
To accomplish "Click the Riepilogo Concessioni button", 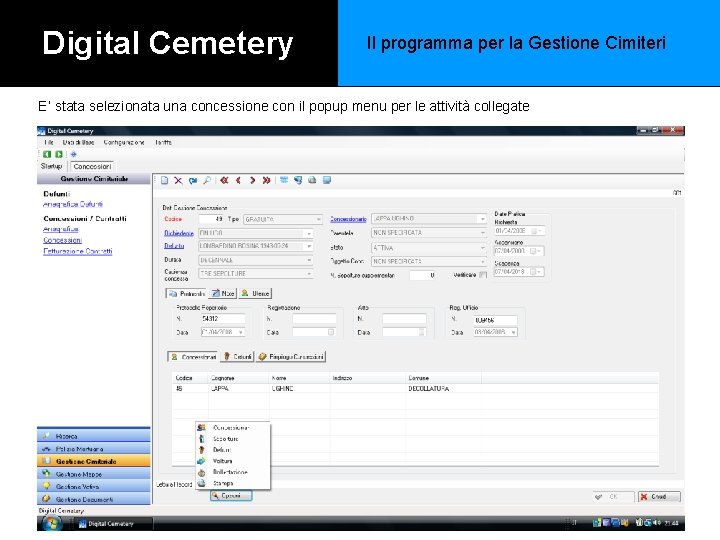I will coord(291,357).
